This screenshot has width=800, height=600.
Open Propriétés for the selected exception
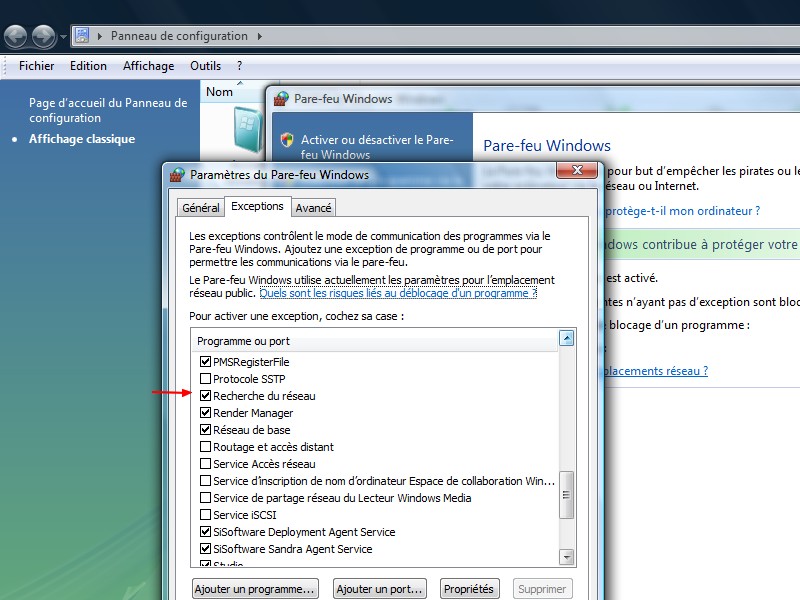(x=469, y=589)
